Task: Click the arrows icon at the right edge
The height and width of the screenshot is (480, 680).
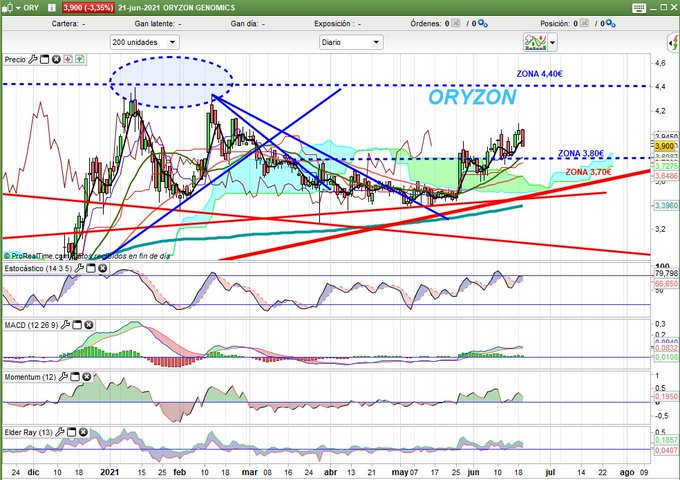Action: tap(673, 43)
